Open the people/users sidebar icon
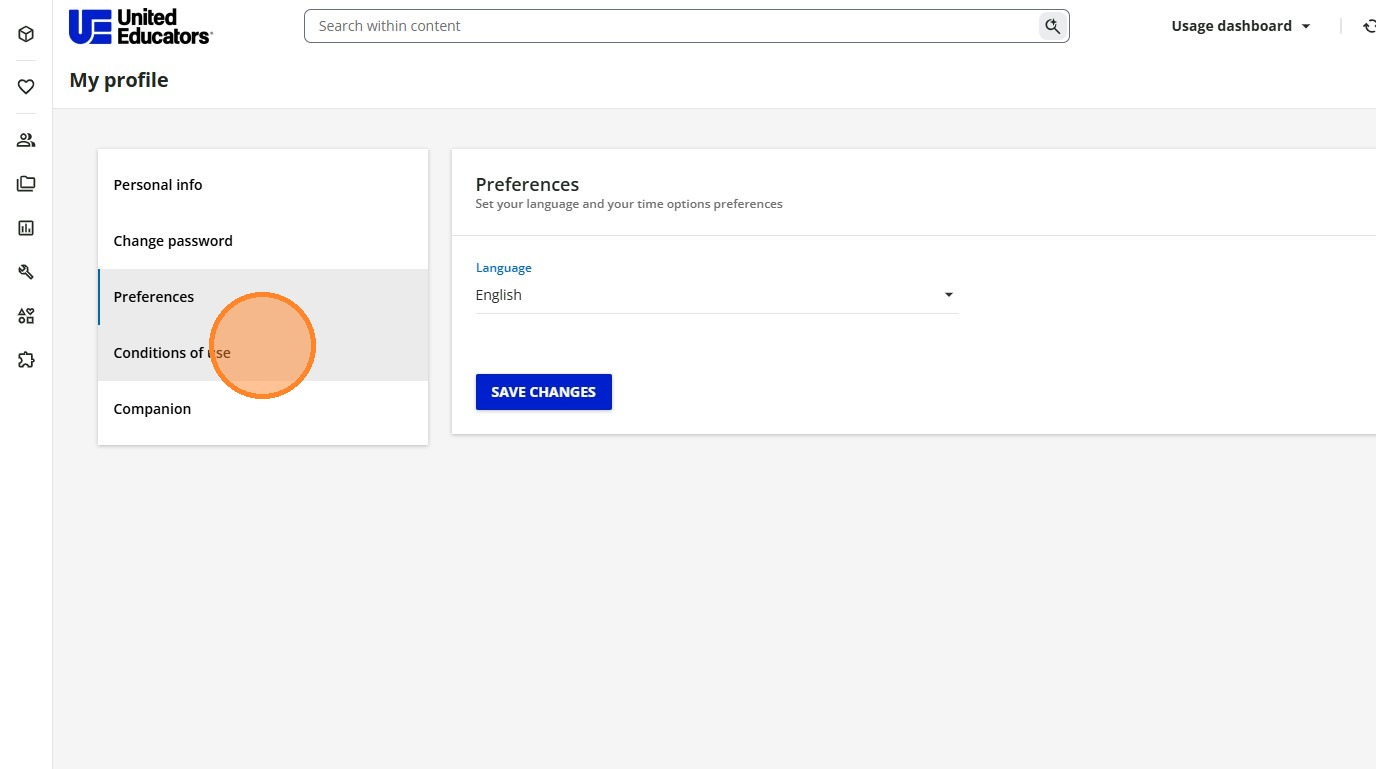The image size is (1376, 769). [26, 140]
